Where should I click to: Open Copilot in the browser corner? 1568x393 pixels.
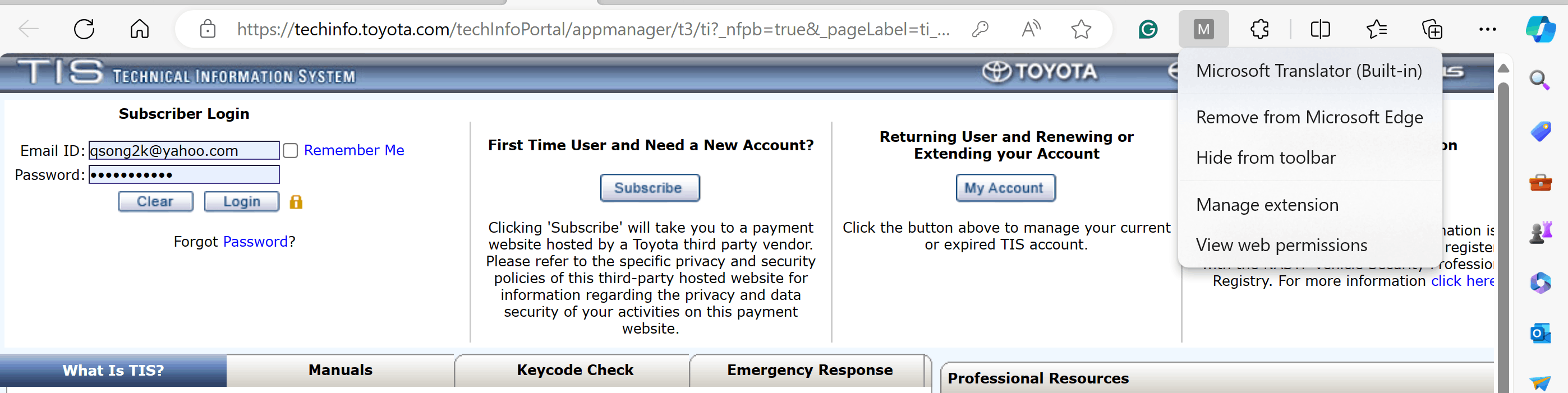(1540, 29)
